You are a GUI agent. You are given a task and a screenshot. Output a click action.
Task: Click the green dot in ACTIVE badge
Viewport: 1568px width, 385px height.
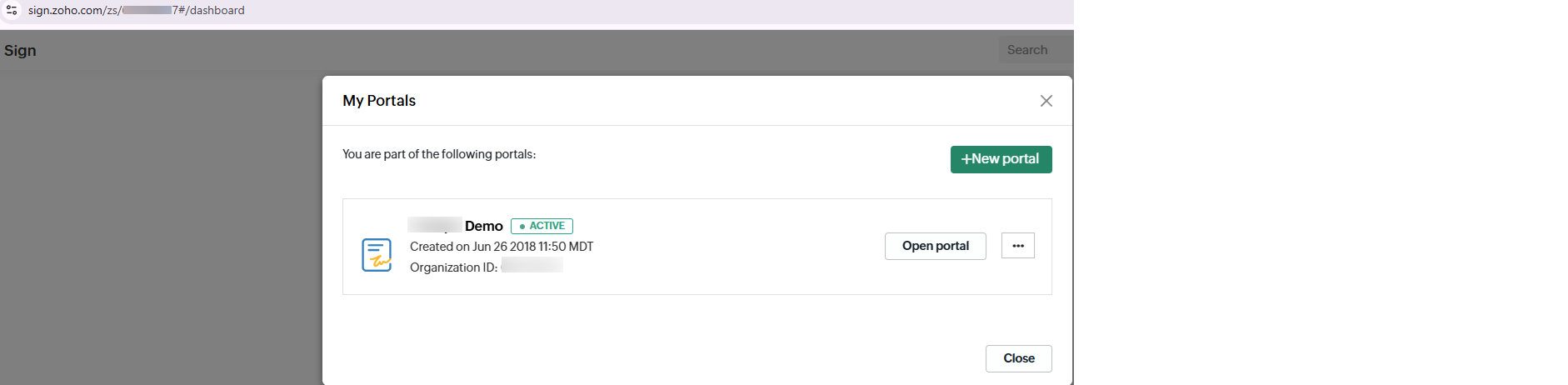pyautogui.click(x=522, y=227)
